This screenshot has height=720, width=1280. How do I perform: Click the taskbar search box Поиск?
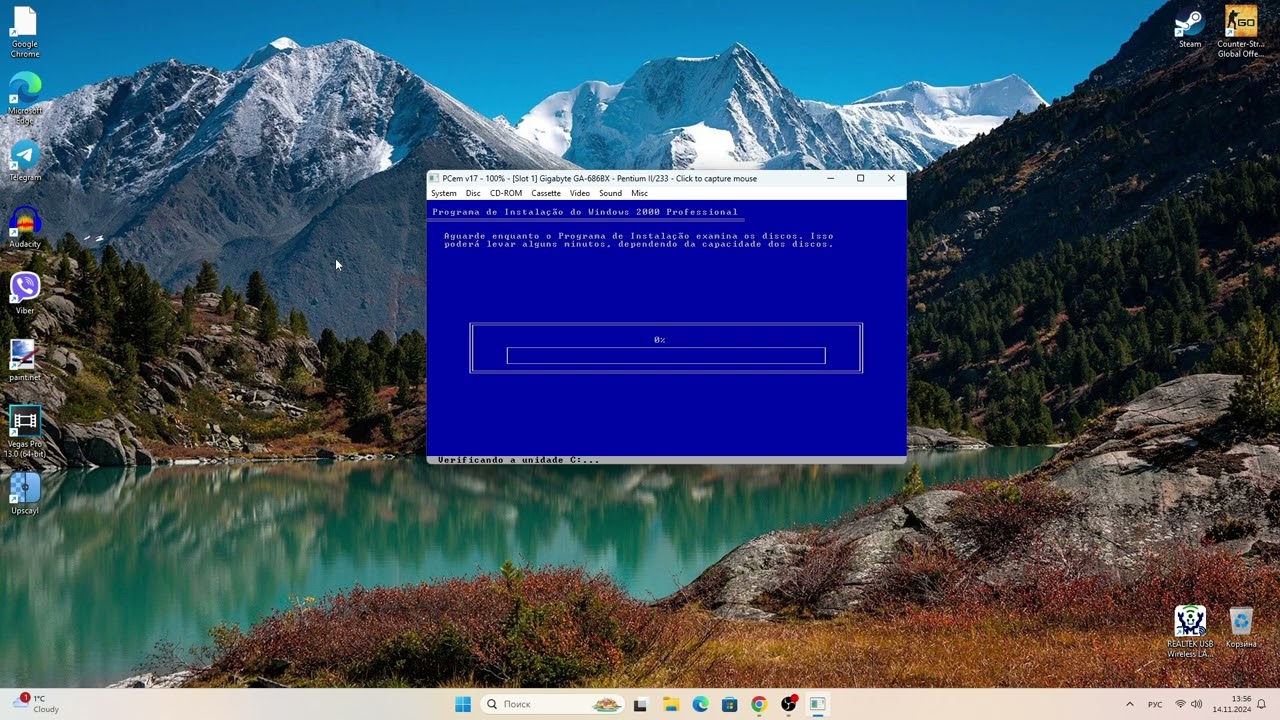(x=551, y=704)
